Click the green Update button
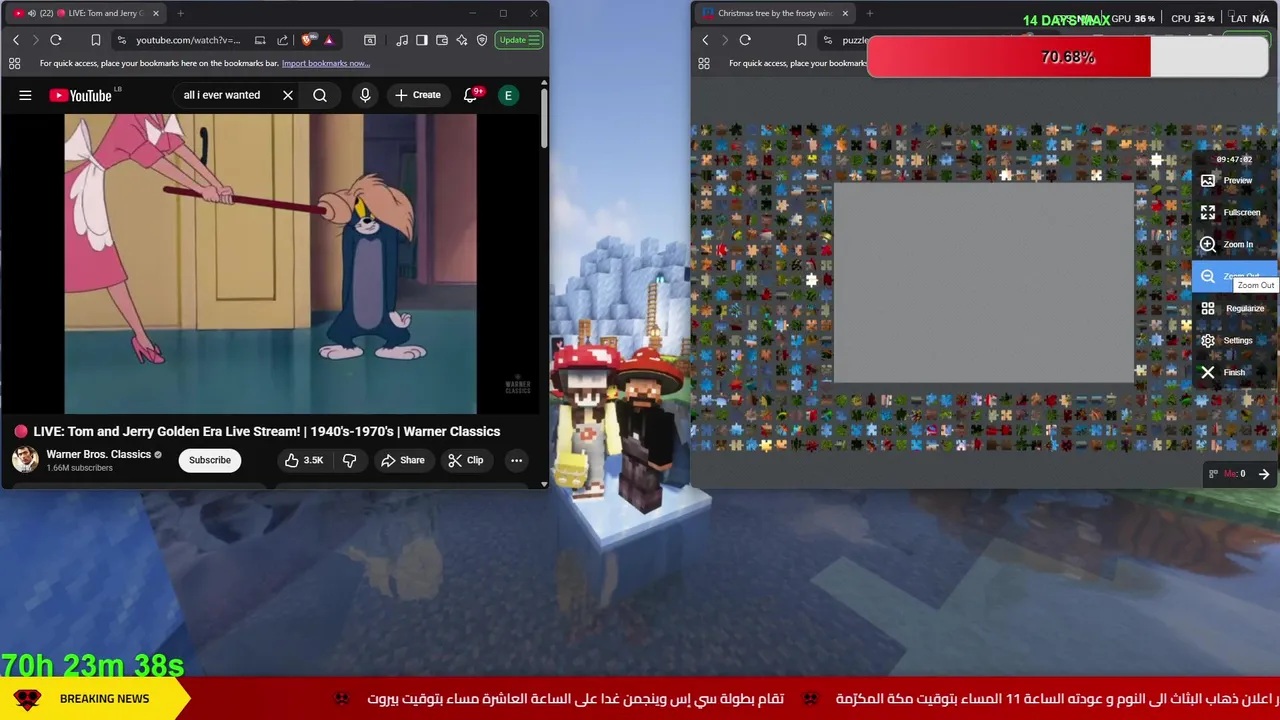The height and width of the screenshot is (720, 1280). point(519,40)
